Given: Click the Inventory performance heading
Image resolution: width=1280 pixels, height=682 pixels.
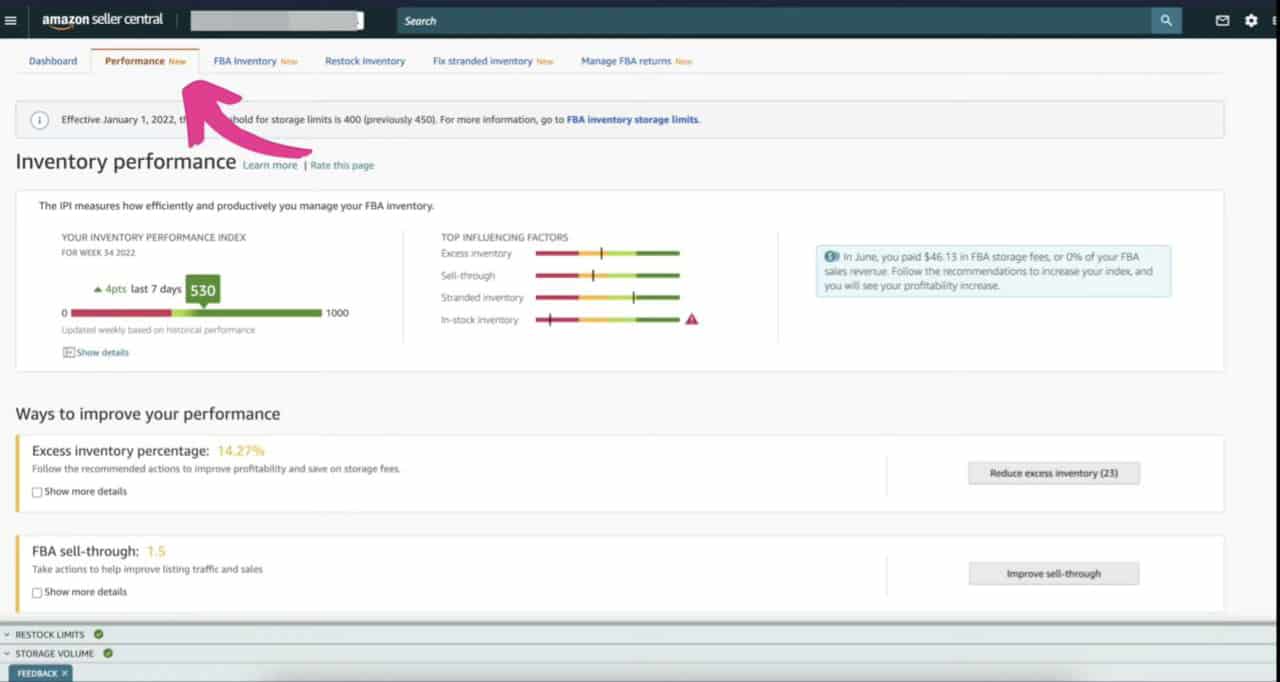Looking at the screenshot, I should tap(126, 162).
